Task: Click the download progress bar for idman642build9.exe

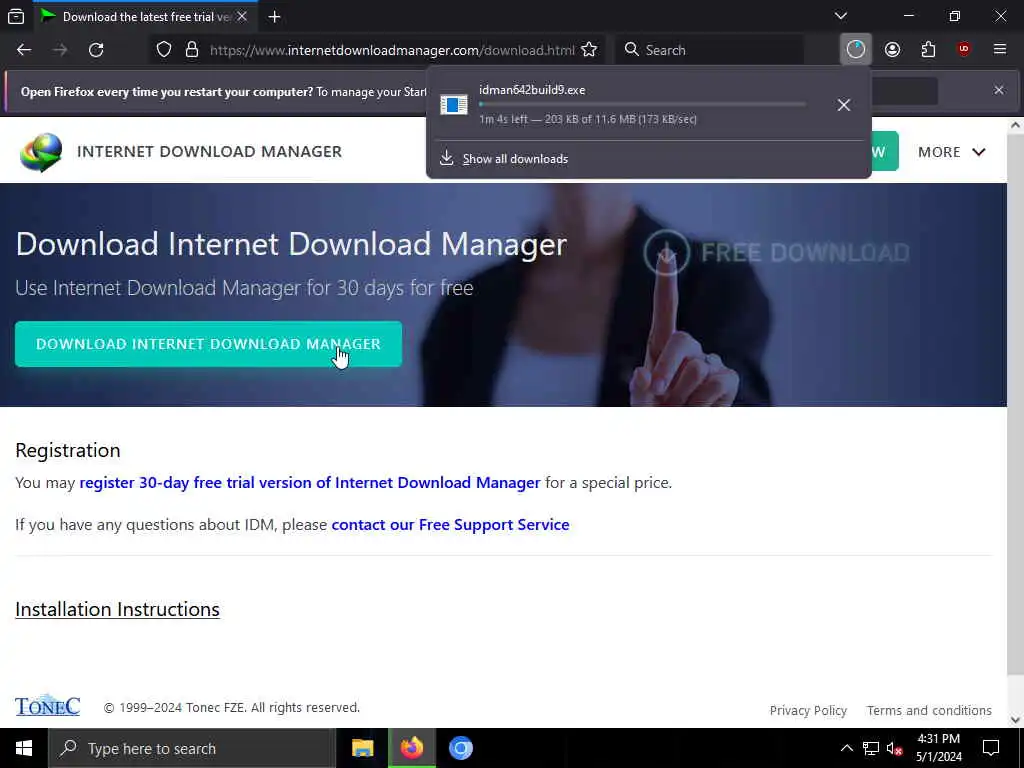Action: pos(642,104)
